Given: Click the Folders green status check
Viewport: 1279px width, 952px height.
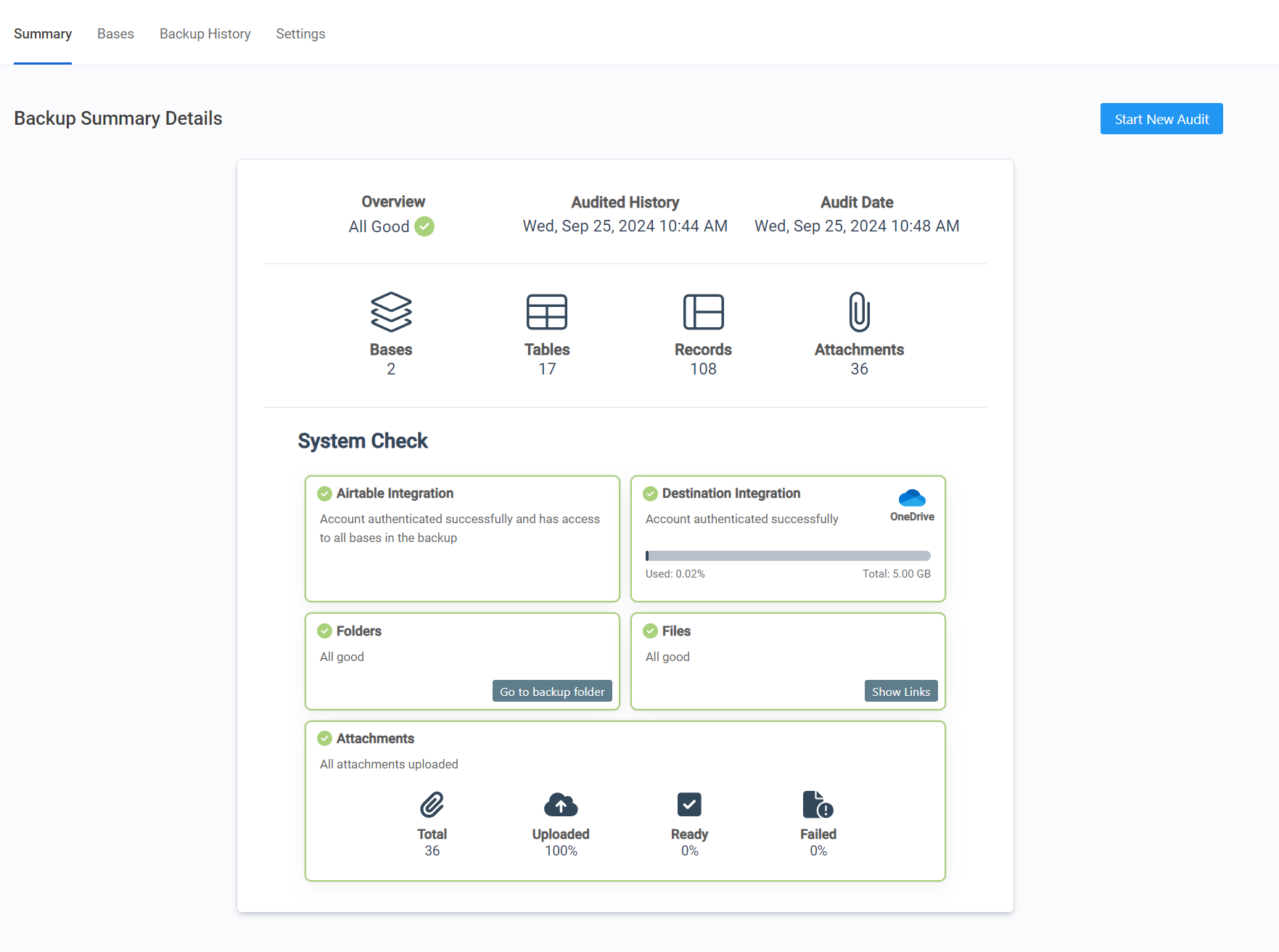Looking at the screenshot, I should (x=325, y=631).
